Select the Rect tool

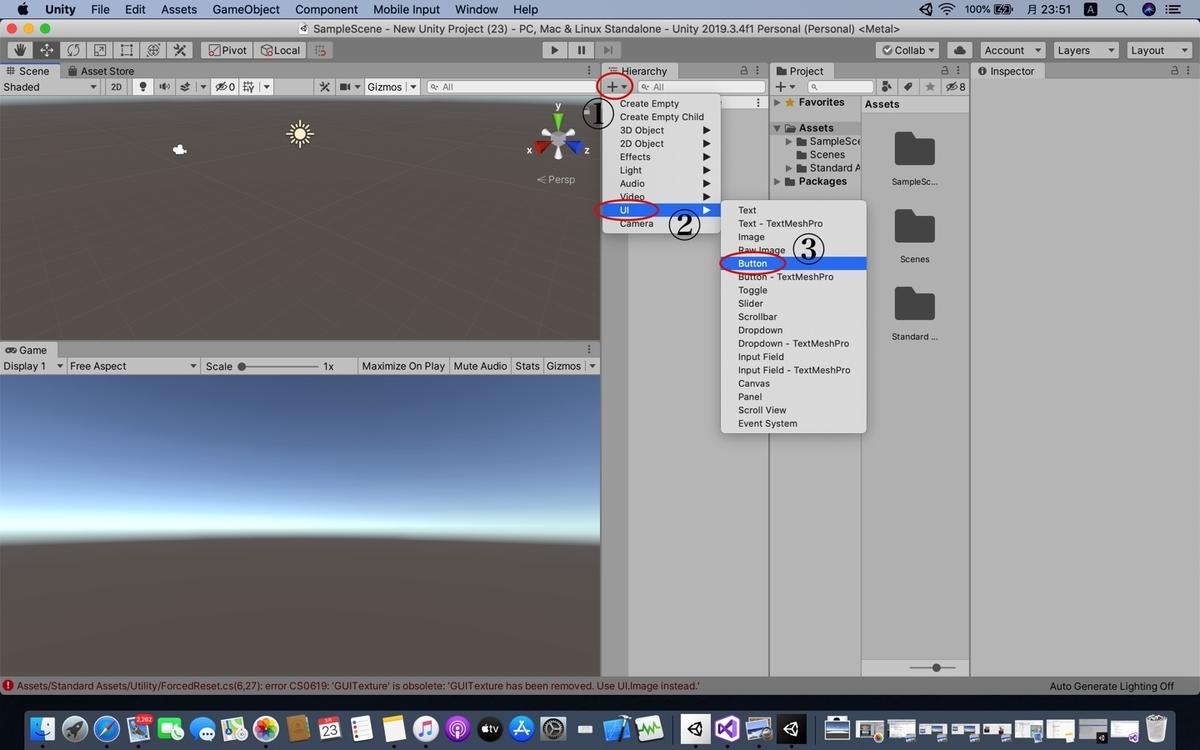(127, 50)
